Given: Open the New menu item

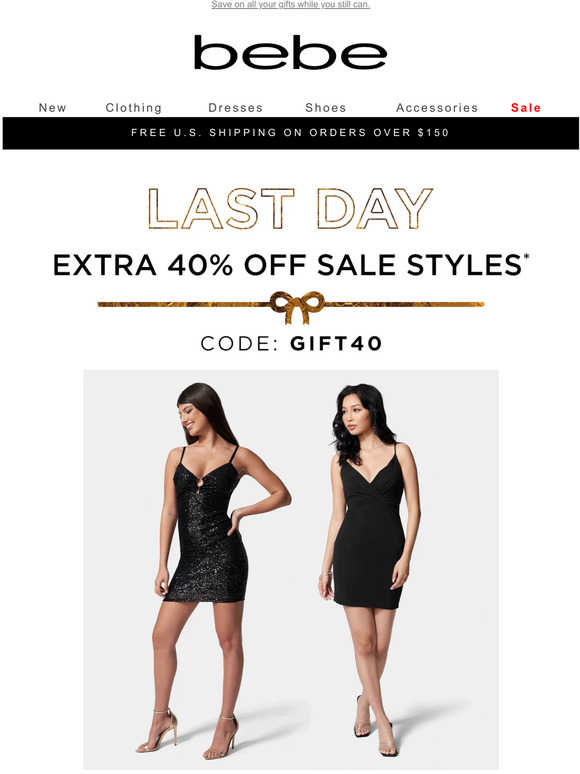Looking at the screenshot, I should [52, 108].
